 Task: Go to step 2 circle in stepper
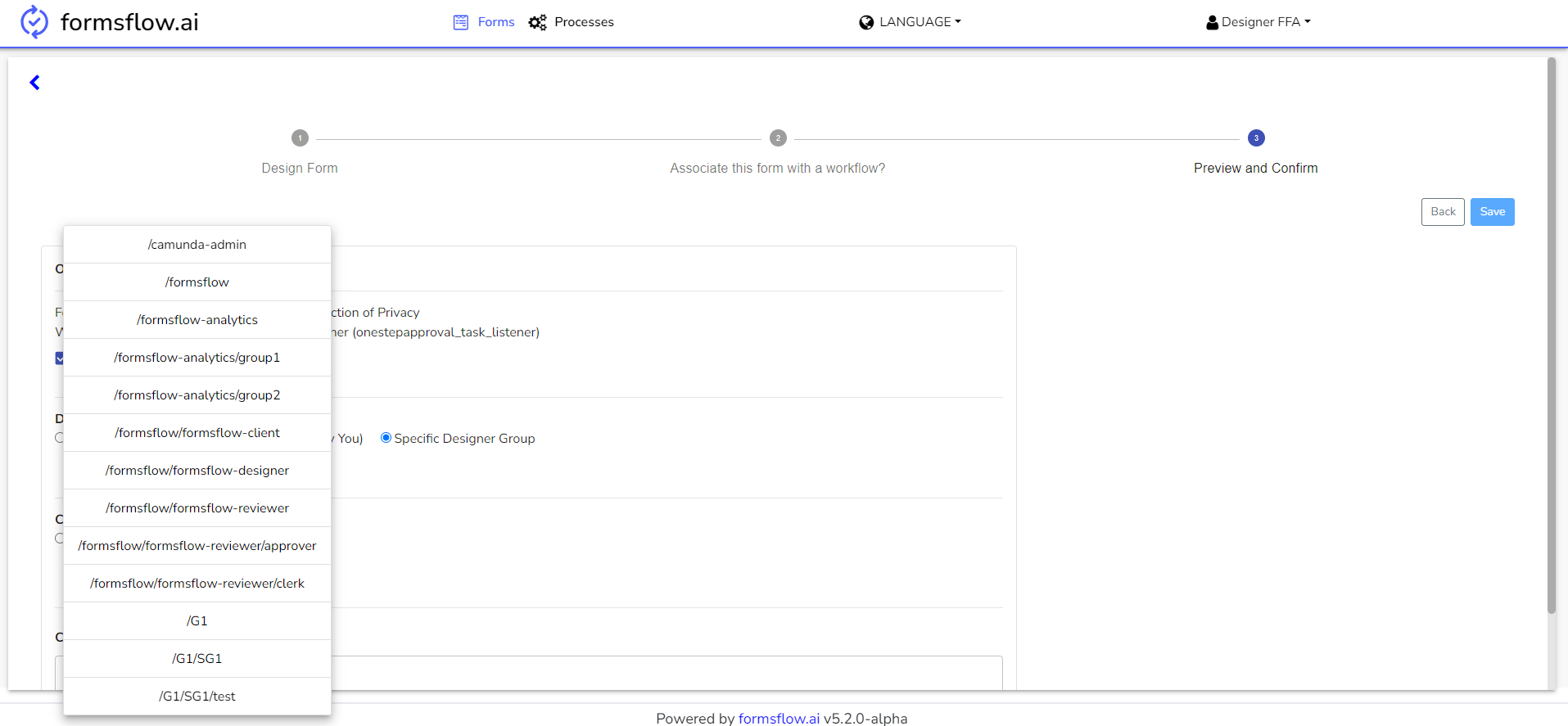click(778, 138)
